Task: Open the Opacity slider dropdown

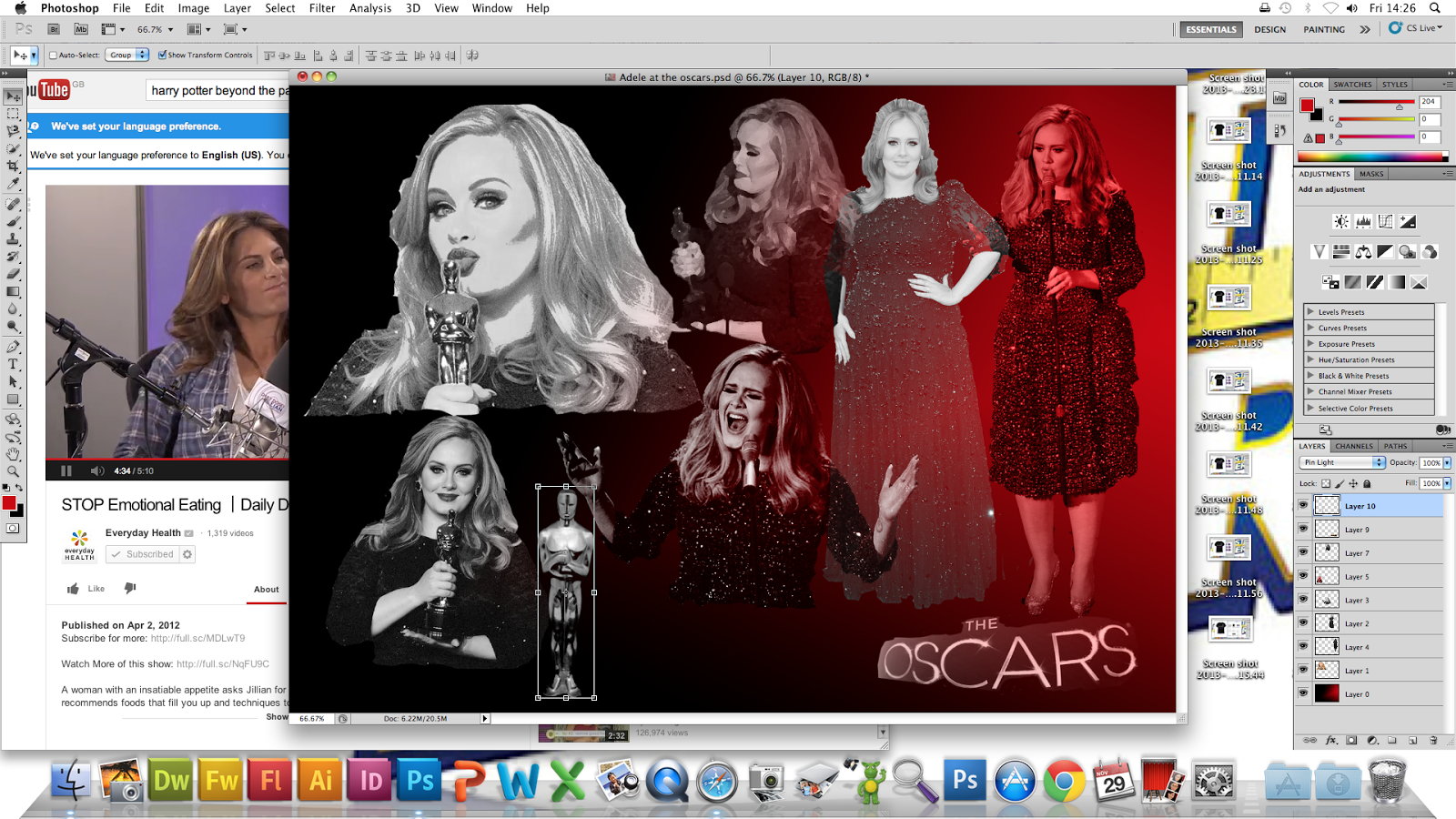Action: click(x=1447, y=463)
